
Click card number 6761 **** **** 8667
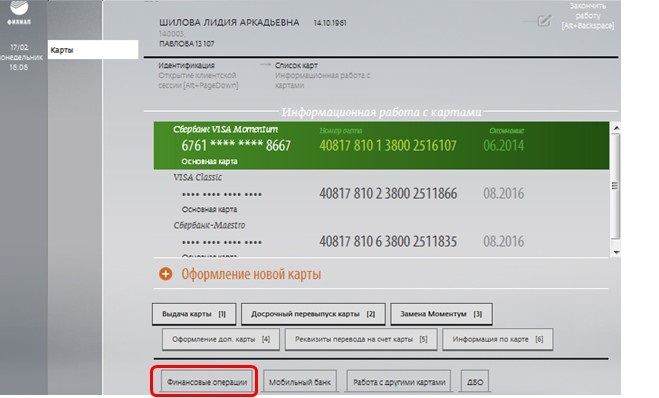tap(236, 146)
